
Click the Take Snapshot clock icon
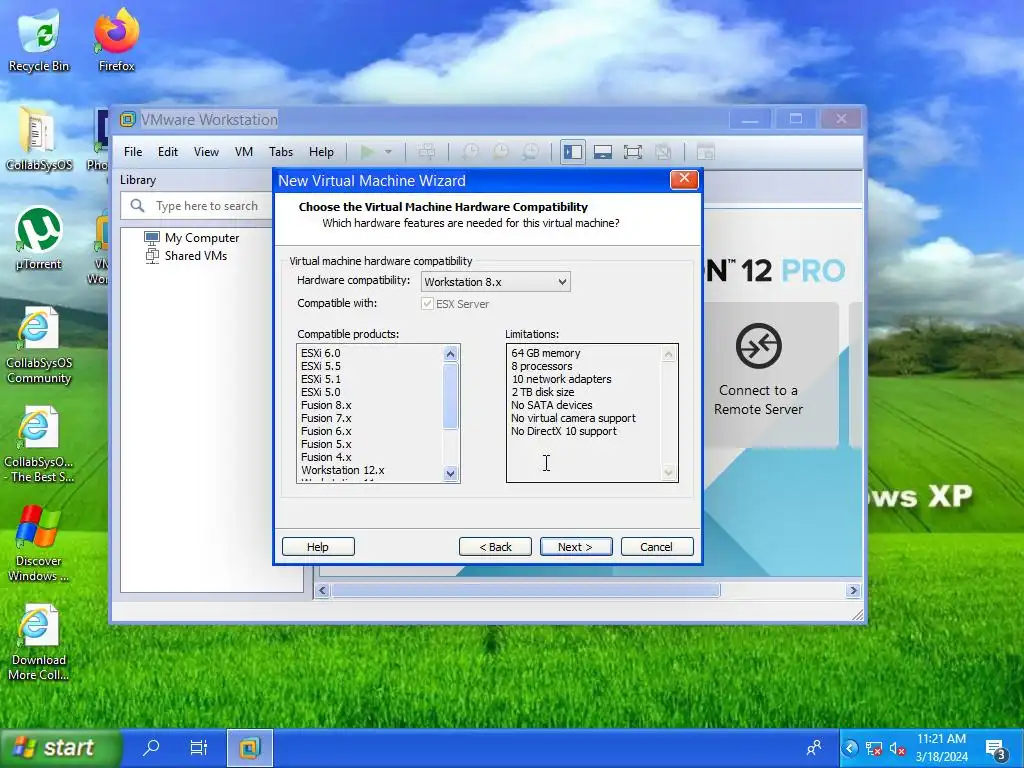tap(470, 152)
